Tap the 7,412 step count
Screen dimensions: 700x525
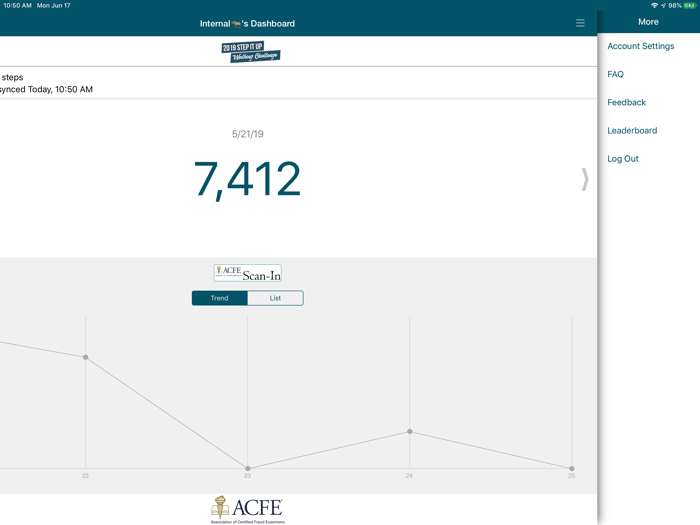point(247,179)
